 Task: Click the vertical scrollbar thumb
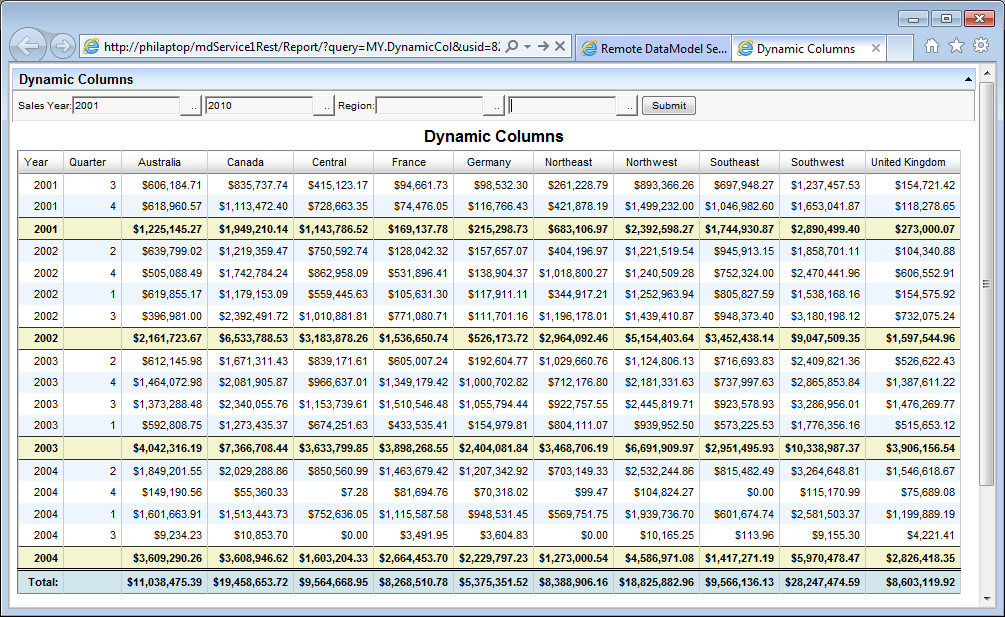(x=986, y=283)
